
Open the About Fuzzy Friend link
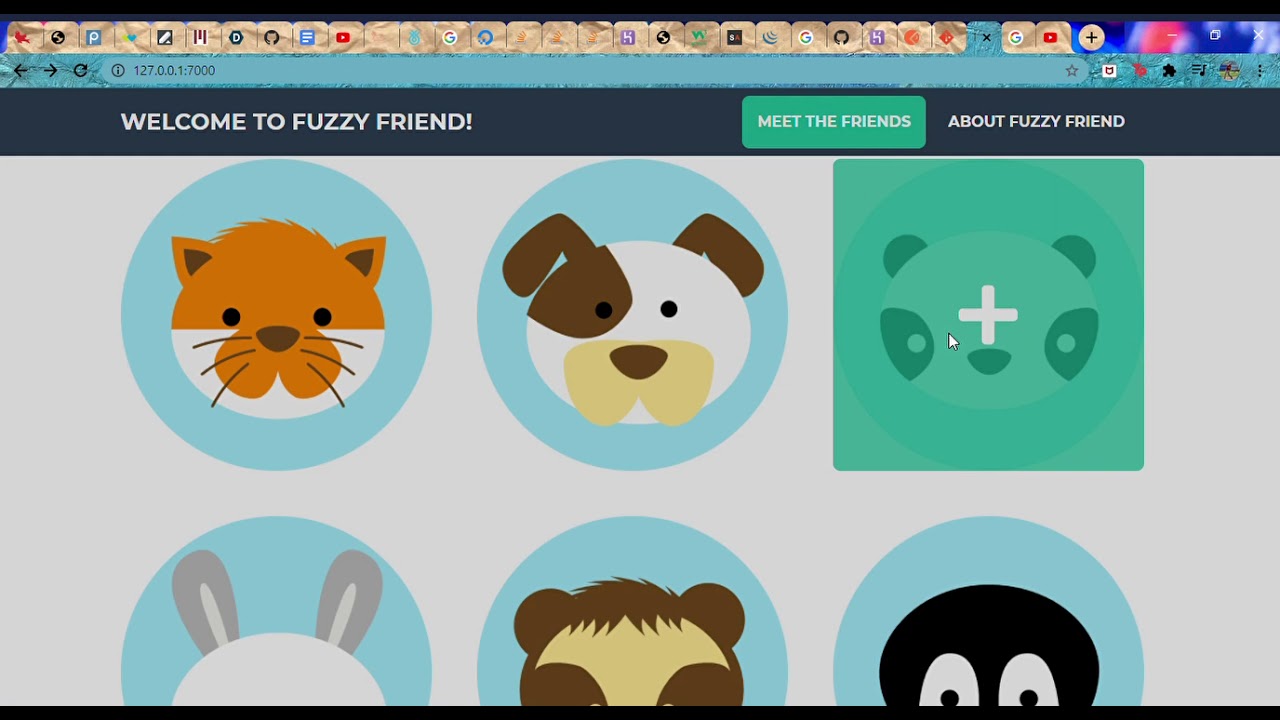[1036, 122]
